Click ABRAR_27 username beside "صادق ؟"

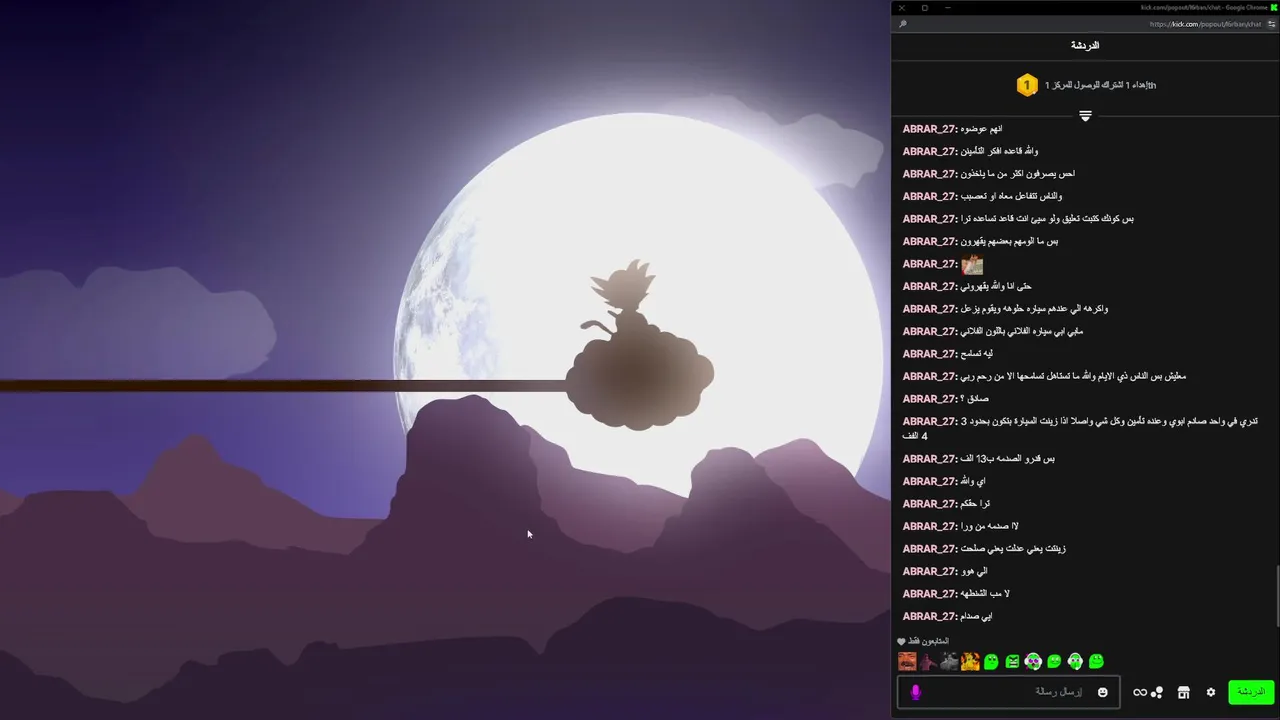click(x=930, y=399)
